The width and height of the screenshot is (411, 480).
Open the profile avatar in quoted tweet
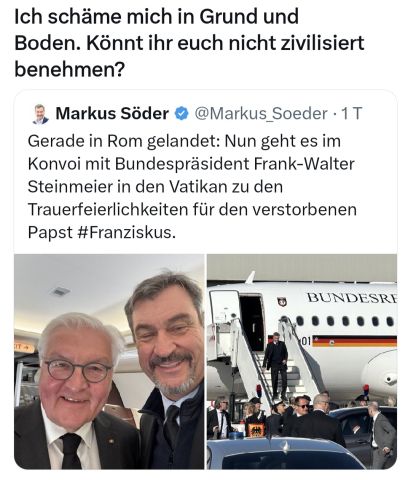point(40,114)
